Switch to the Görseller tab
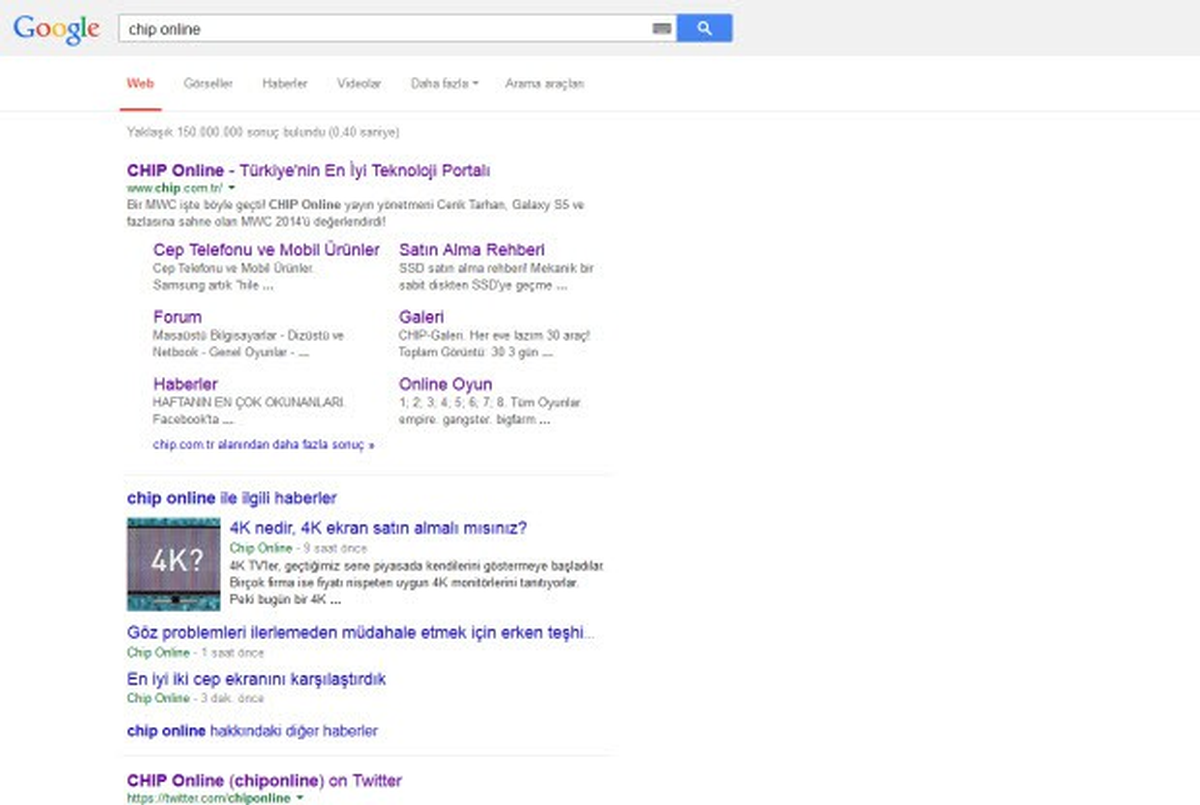The width and height of the screenshot is (1200, 805). click(208, 84)
